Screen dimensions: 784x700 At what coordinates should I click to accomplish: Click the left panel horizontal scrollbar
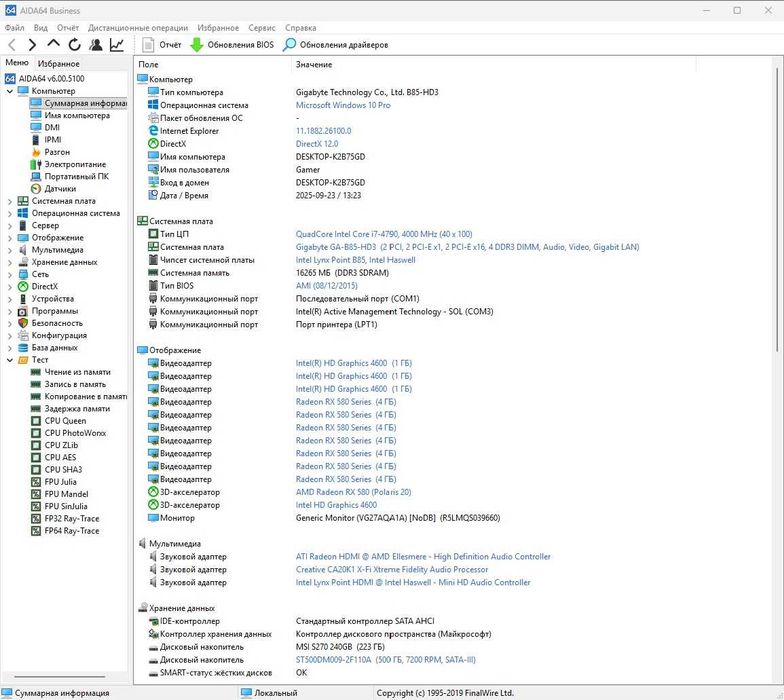(x=60, y=677)
